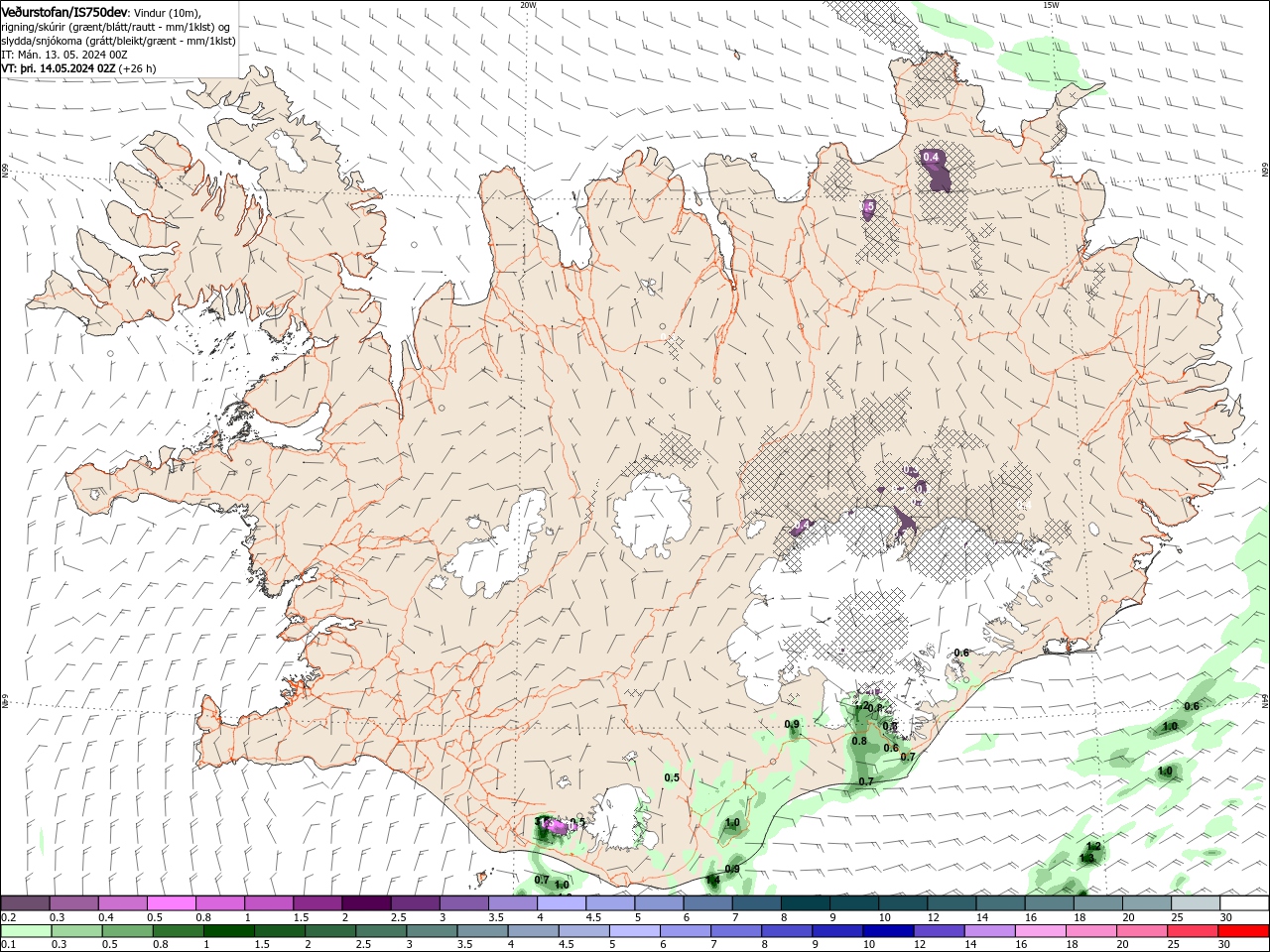Viewport: 1270px width, 952px height.
Task: Pick the pale grey 25–30 snowfall swatch
Action: [1195, 903]
